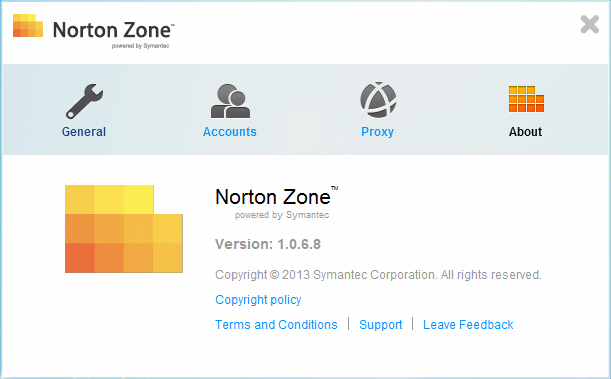Close the Norton Zone settings window
Viewport: 611px width, 379px height.
(590, 25)
